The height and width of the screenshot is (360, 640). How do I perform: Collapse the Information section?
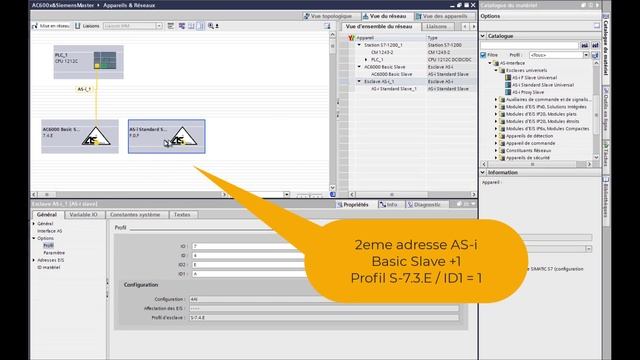[483, 172]
